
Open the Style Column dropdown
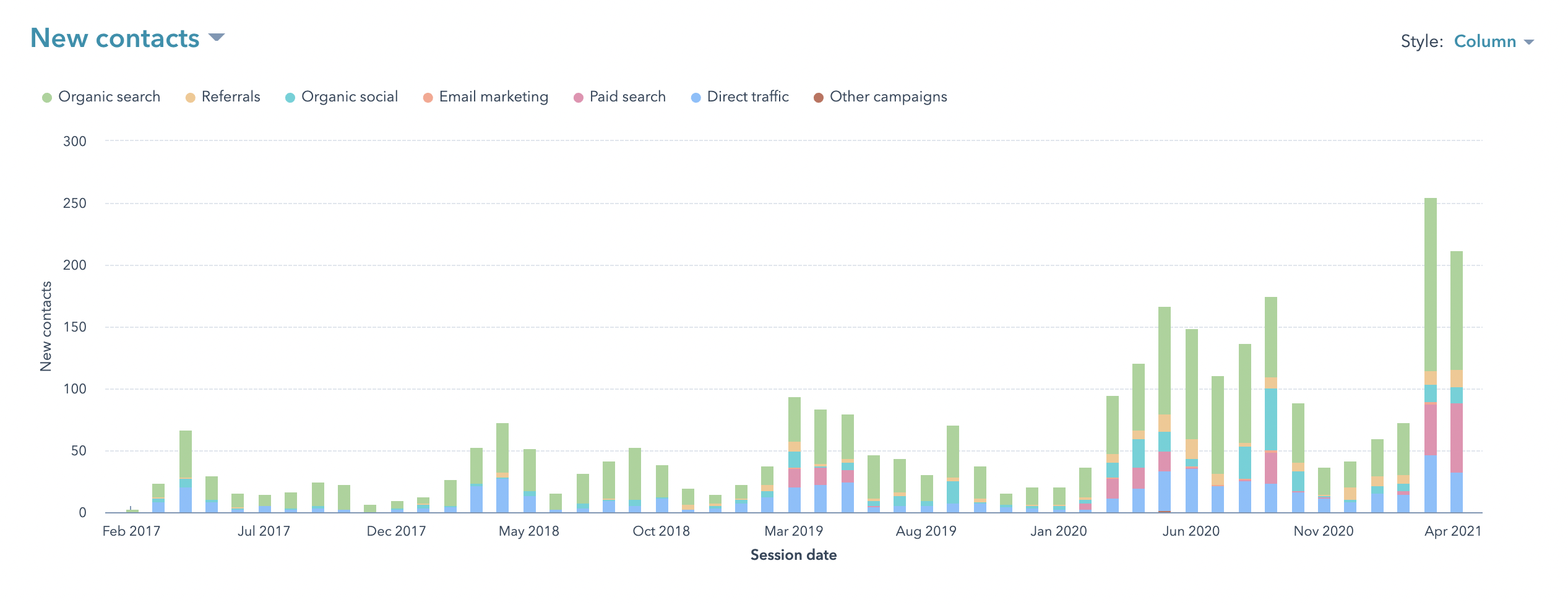pos(1494,41)
